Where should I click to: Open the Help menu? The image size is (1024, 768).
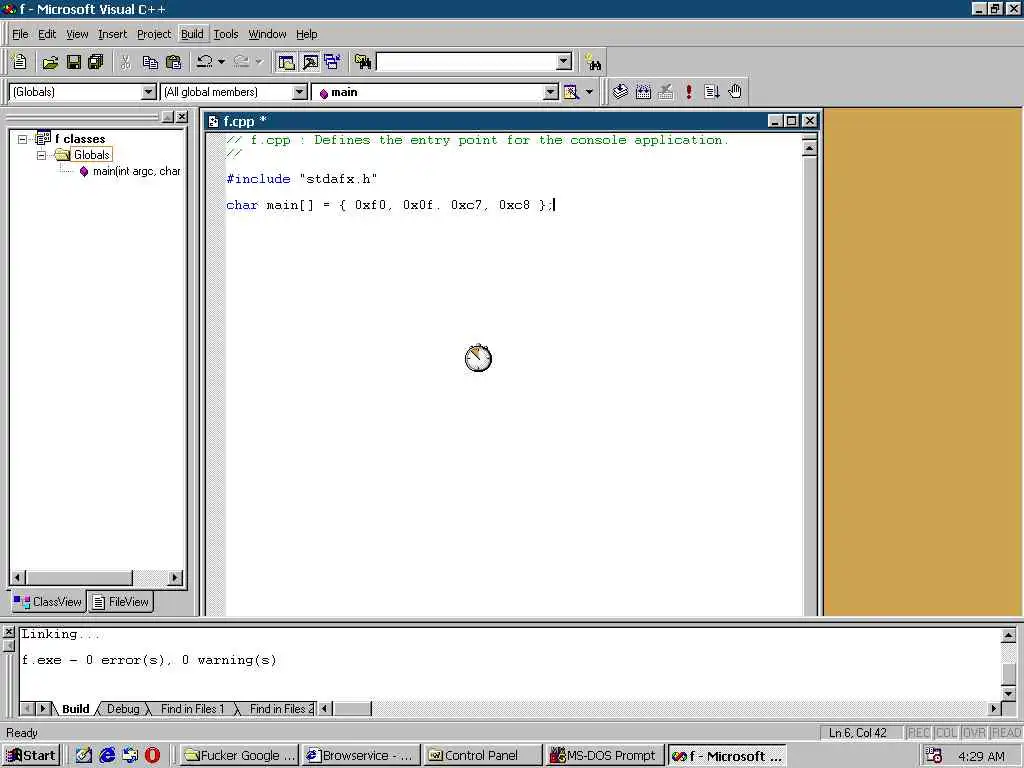[306, 34]
